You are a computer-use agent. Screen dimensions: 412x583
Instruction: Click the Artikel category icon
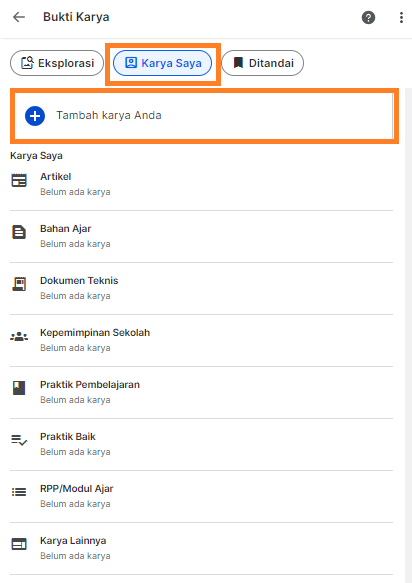19,180
